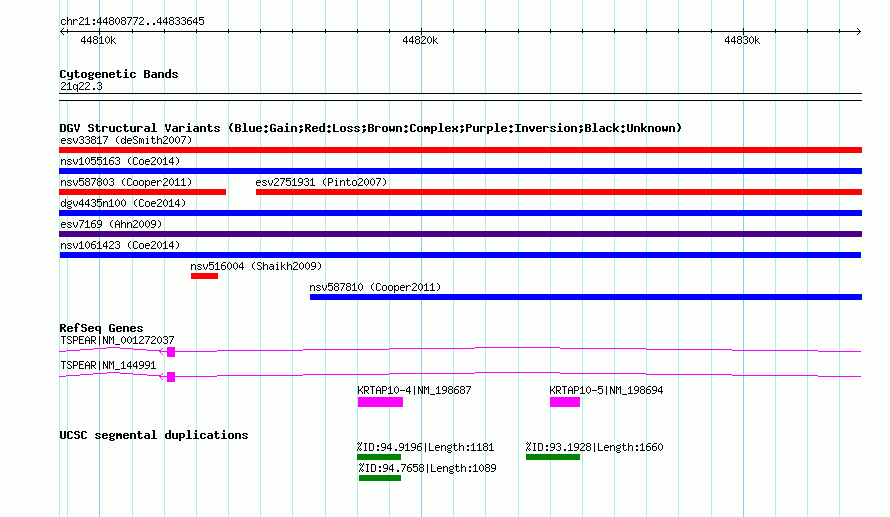Image resolution: width=890 pixels, height=517 pixels.
Task: Click the %ID:93.1928|Length:1660 duplication label
Action: [x=594, y=447]
